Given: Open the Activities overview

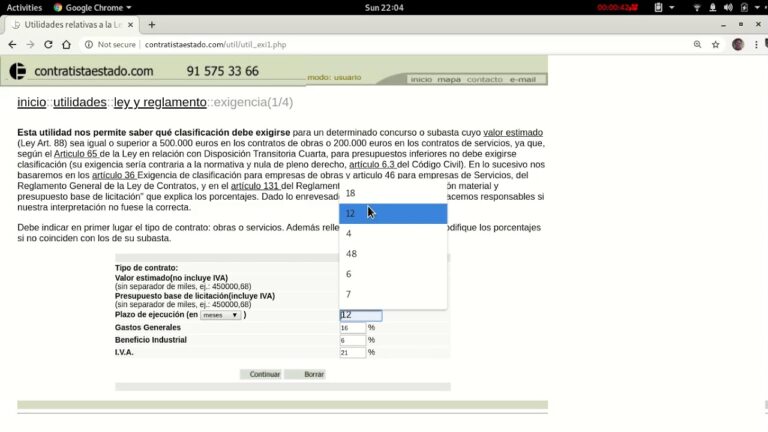Looking at the screenshot, I should [x=24, y=7].
